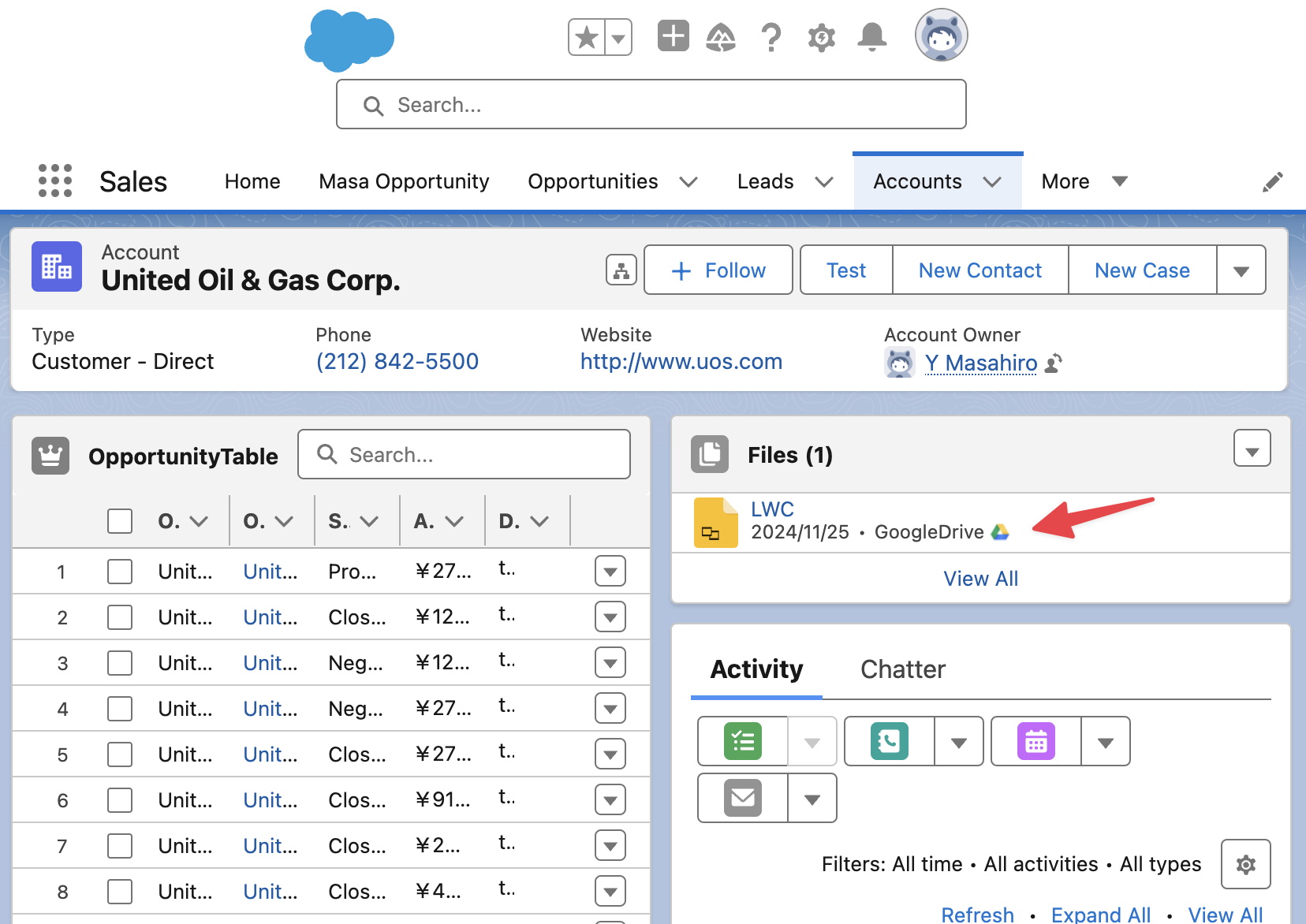The width and height of the screenshot is (1306, 924).
Task: Show more account actions dropdown
Action: coord(1241,270)
